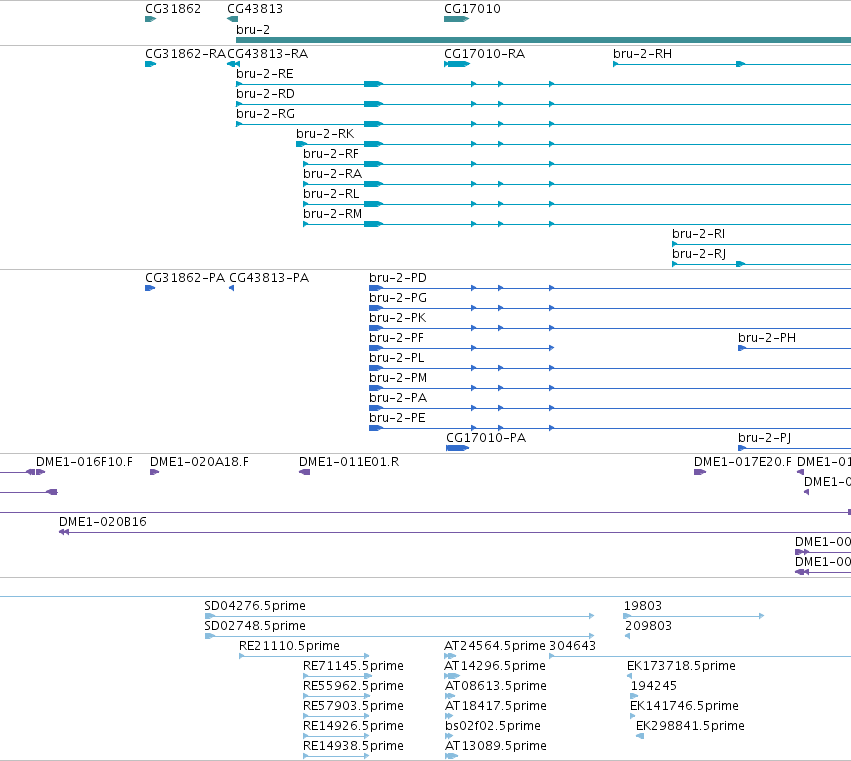This screenshot has height=761, width=851.
Task: Click polypeptide bru-2-PF
Action: 396,338
